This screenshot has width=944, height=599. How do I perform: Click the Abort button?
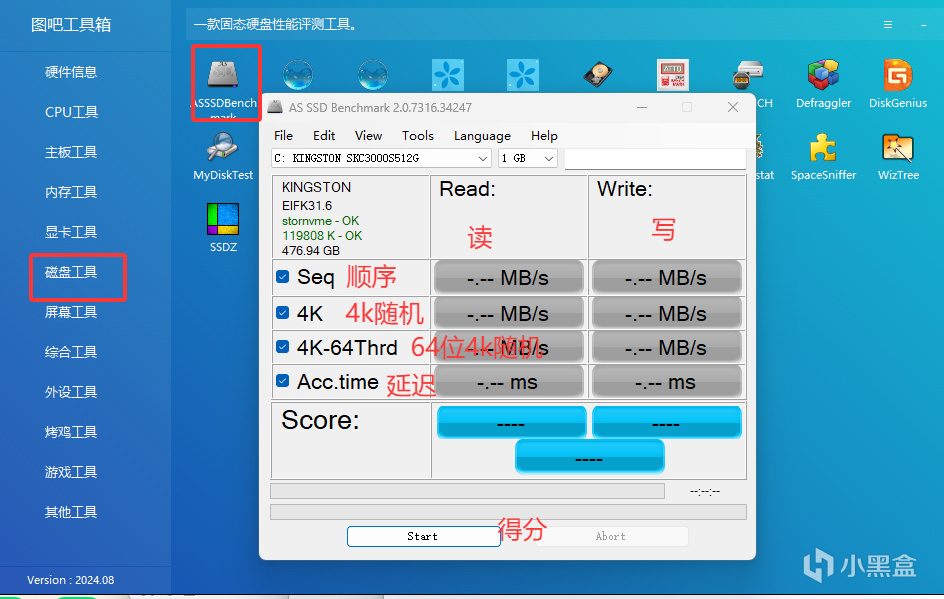click(610, 536)
